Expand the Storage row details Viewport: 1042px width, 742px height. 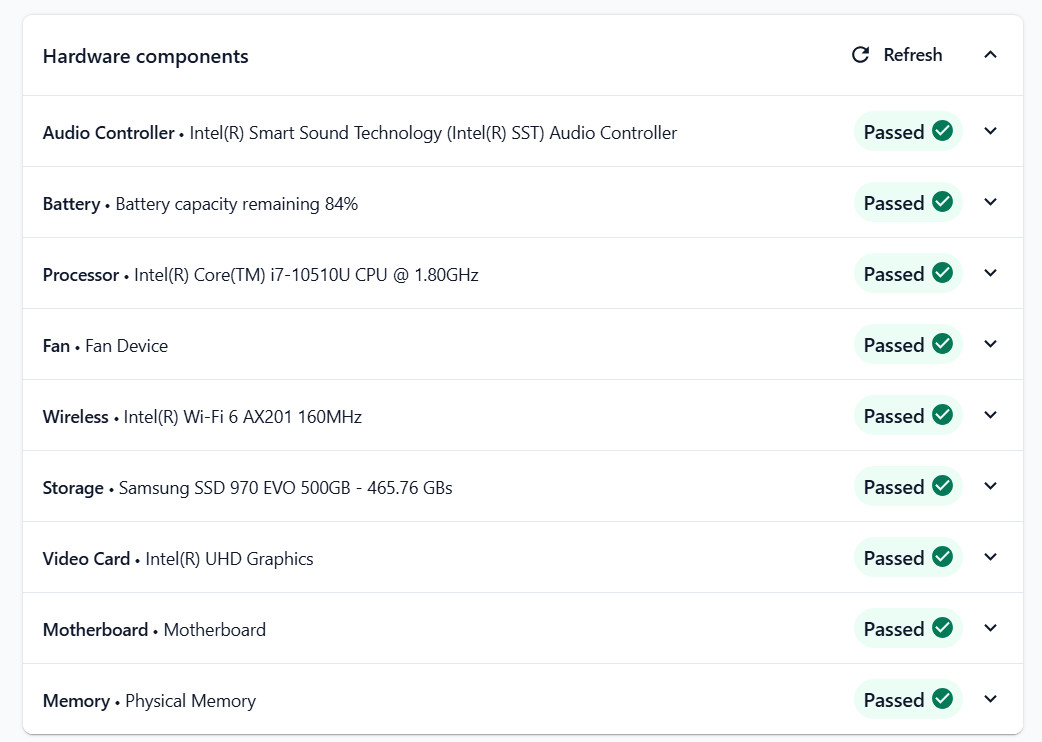tap(990, 487)
